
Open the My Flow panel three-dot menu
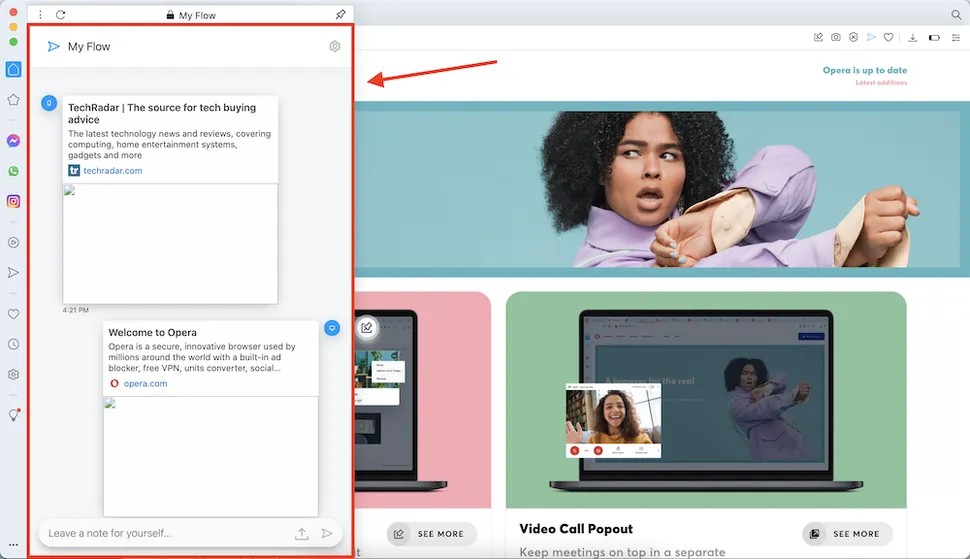pos(40,15)
